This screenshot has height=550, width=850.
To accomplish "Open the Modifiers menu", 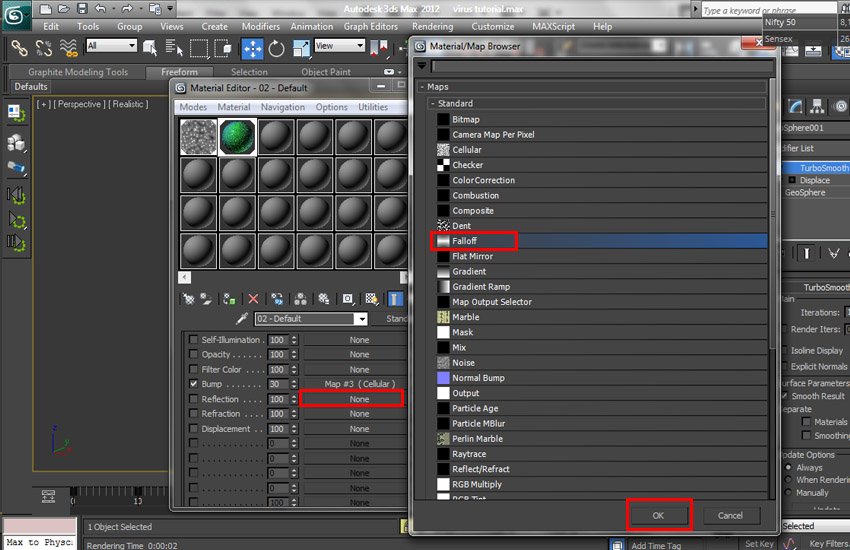I will [260, 27].
